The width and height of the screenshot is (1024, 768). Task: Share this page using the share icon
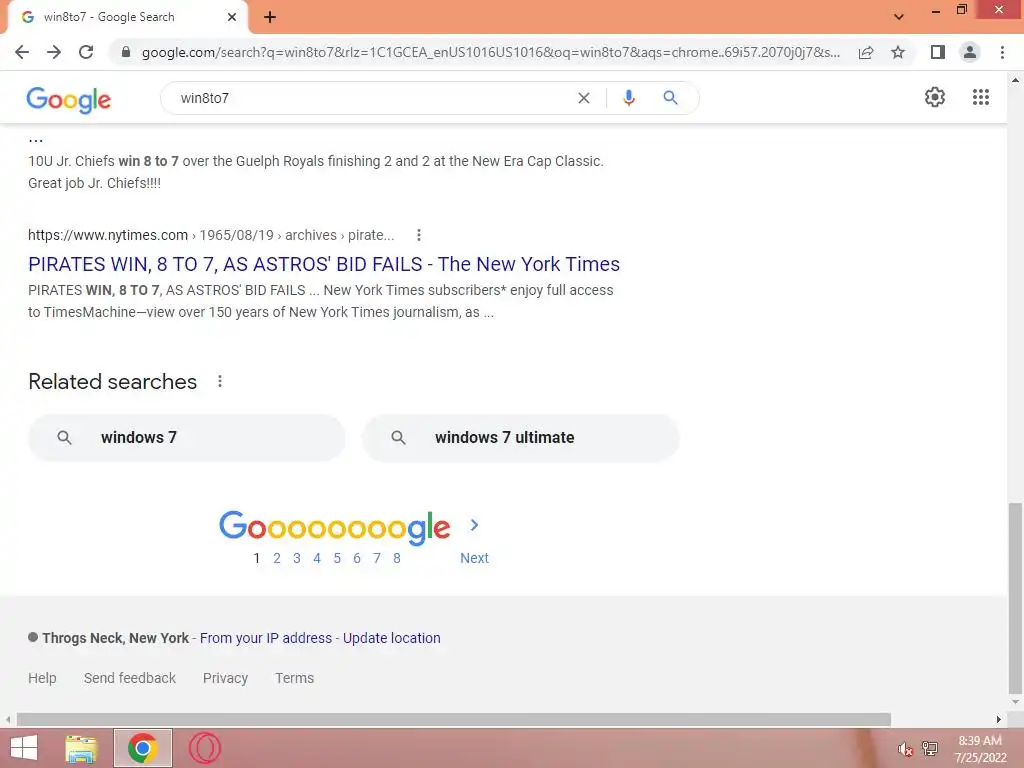click(866, 52)
